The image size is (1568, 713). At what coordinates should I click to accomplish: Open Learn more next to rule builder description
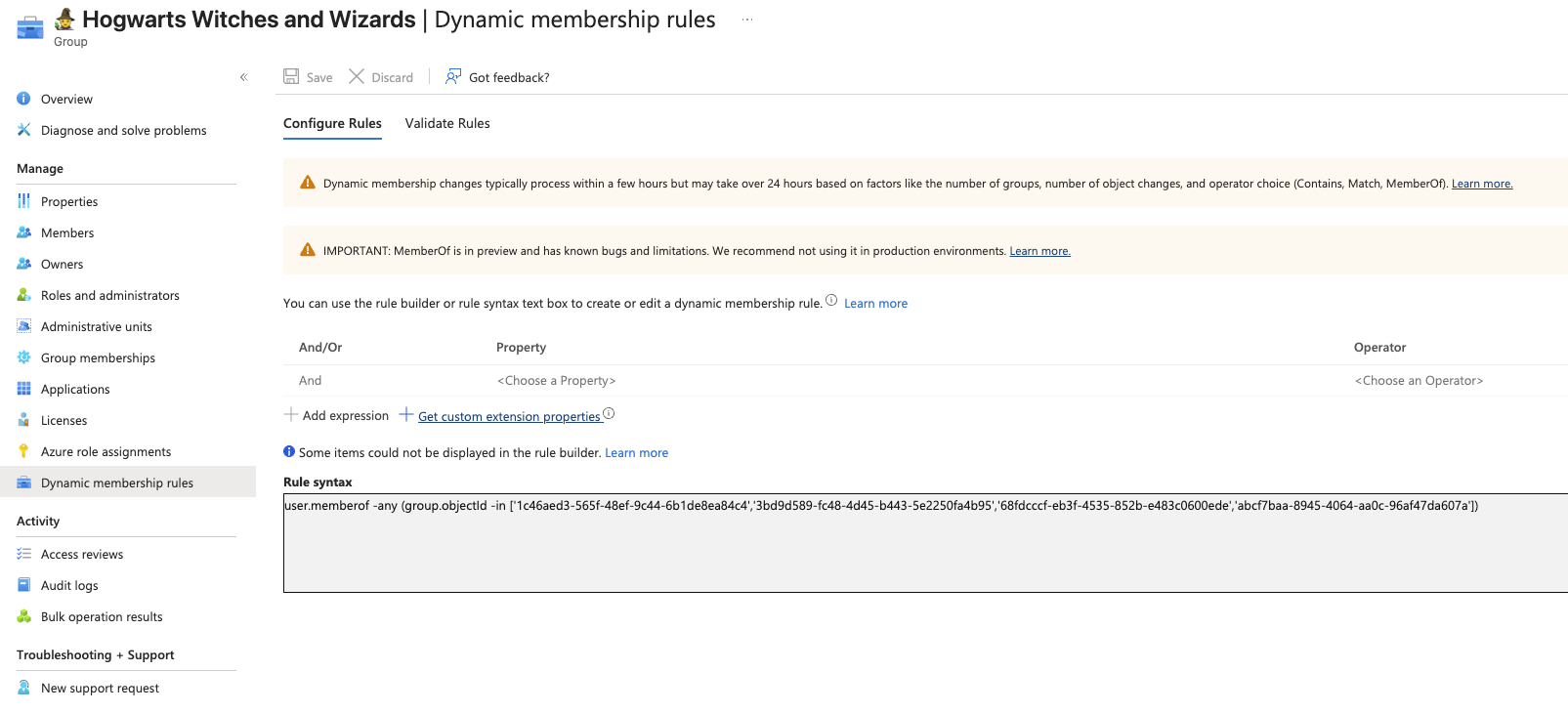coord(875,304)
